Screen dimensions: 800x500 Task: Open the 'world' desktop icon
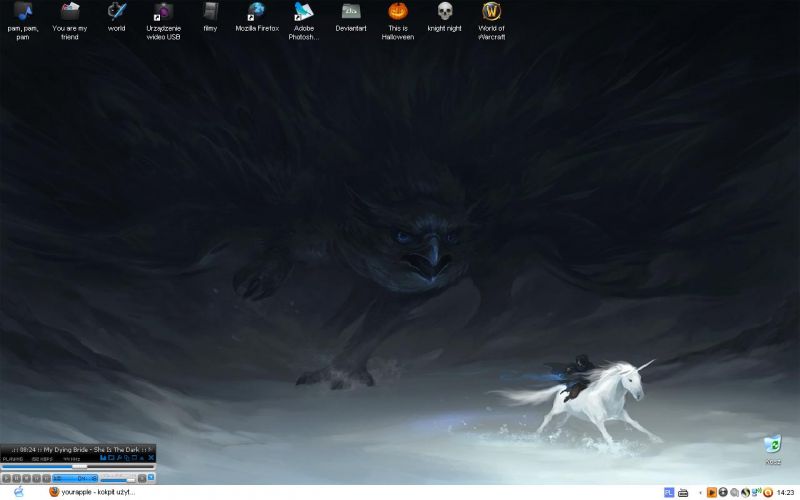pos(116,17)
